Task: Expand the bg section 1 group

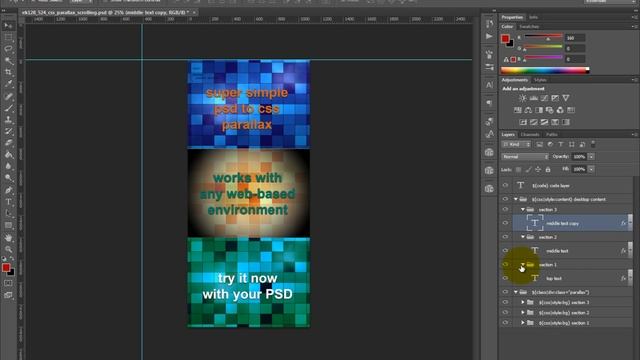Action: click(523, 323)
